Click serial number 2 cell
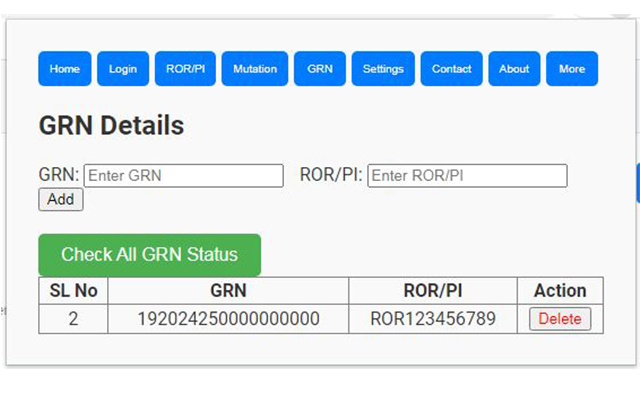 tap(73, 319)
